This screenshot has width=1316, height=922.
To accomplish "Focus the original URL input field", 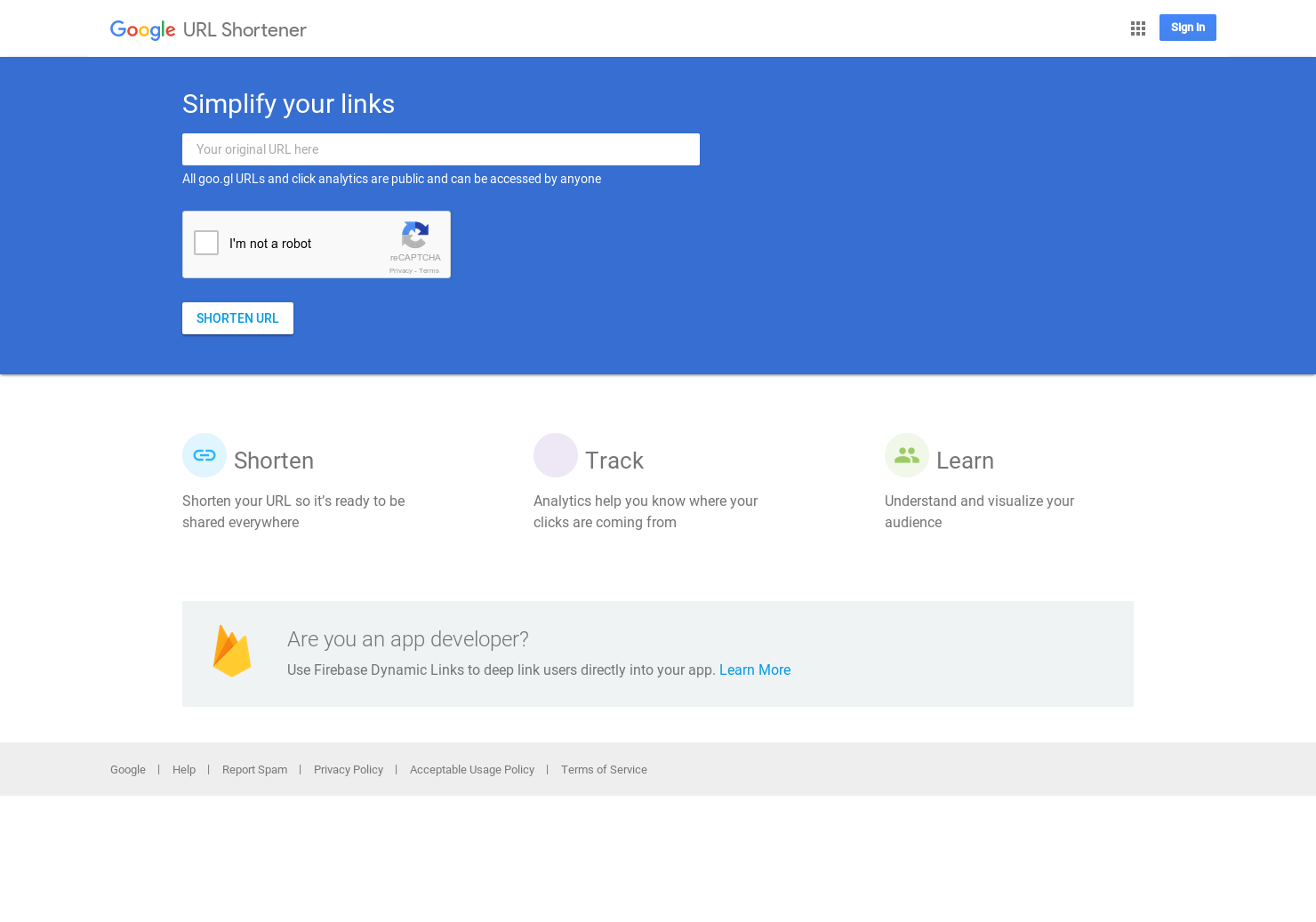I will [x=441, y=149].
